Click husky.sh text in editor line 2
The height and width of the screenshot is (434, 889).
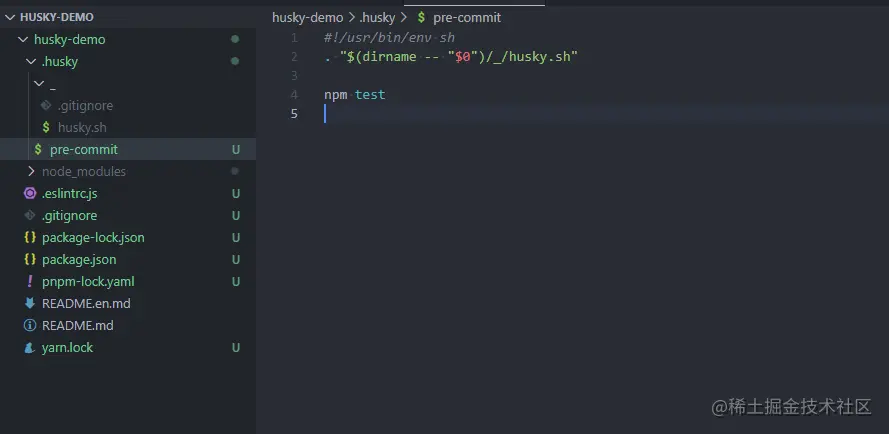pyautogui.click(x=541, y=57)
